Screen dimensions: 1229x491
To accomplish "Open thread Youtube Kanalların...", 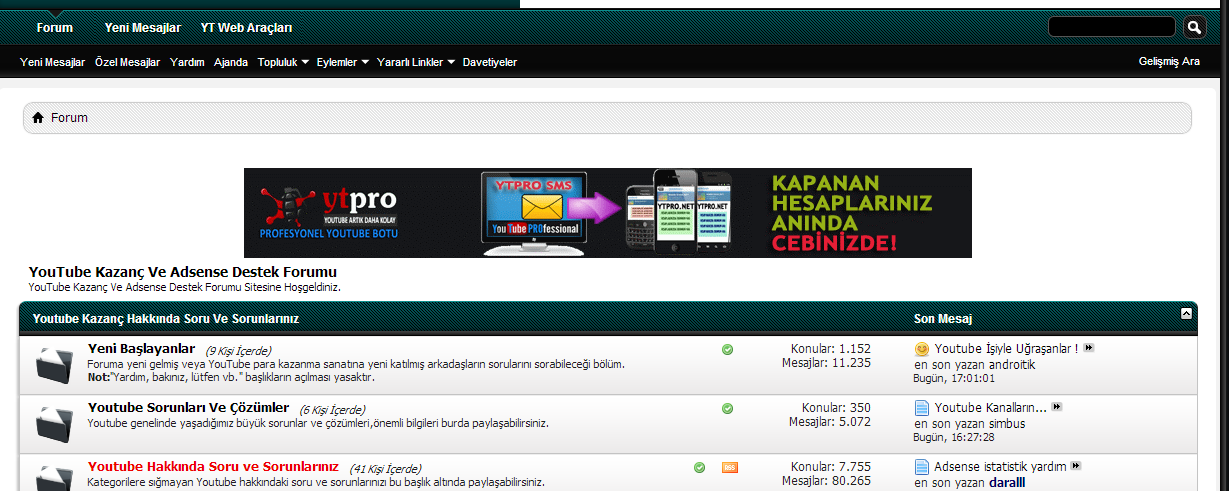I will (990, 408).
